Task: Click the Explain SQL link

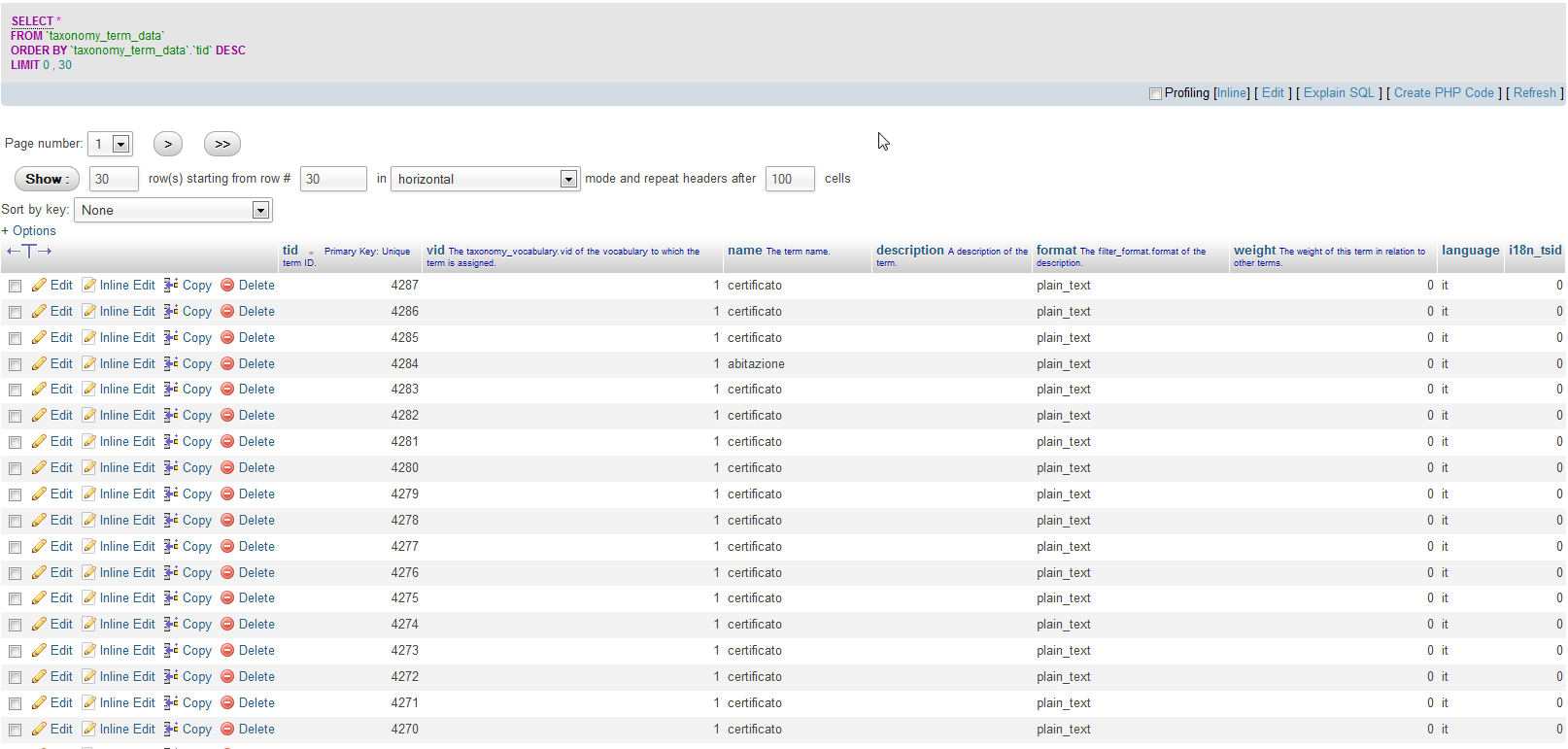Action: [1339, 93]
